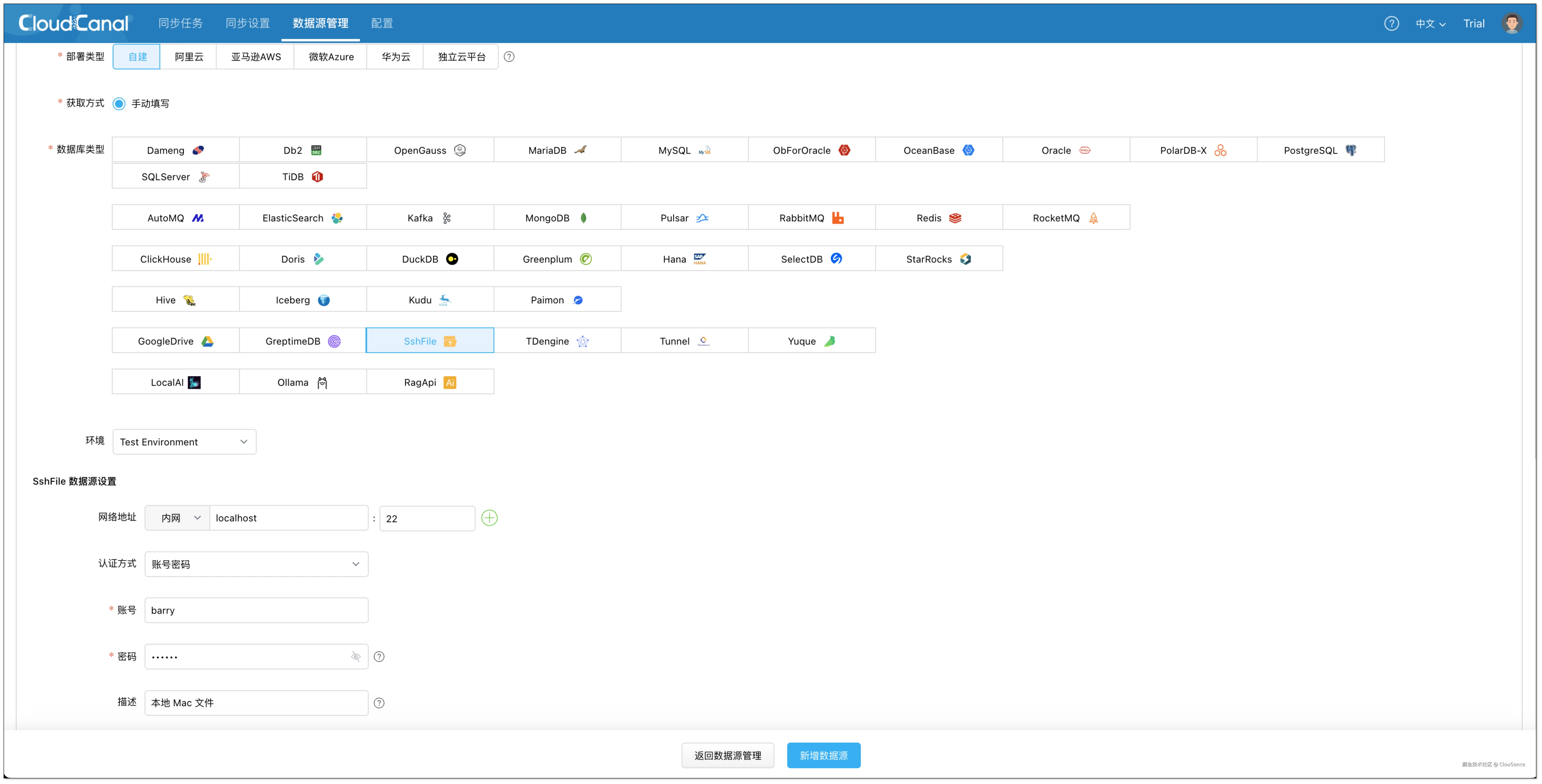
Task: Click help icon next to password field
Action: [x=379, y=657]
